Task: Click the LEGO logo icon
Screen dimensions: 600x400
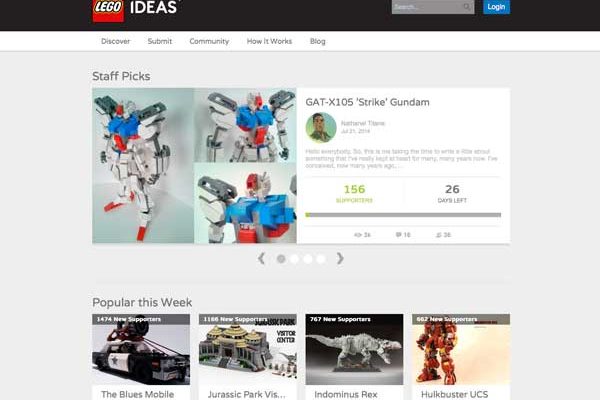Action: [x=108, y=11]
